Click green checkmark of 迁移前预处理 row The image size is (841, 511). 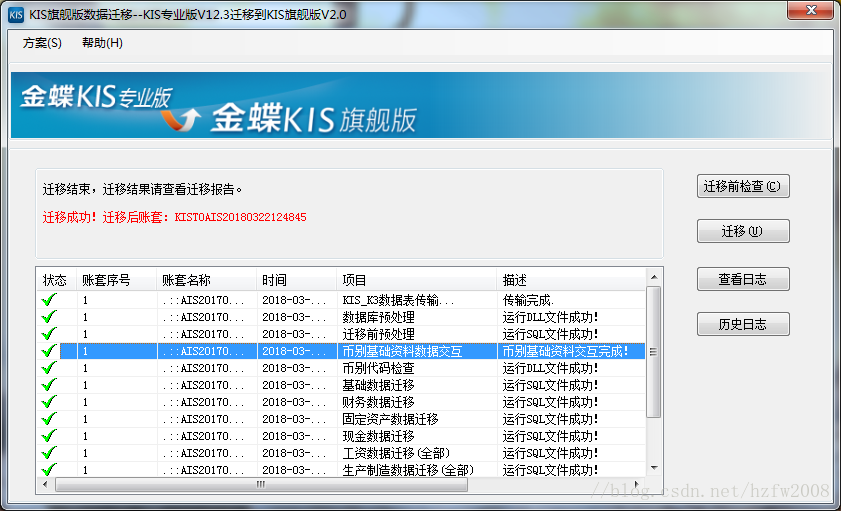[49, 335]
